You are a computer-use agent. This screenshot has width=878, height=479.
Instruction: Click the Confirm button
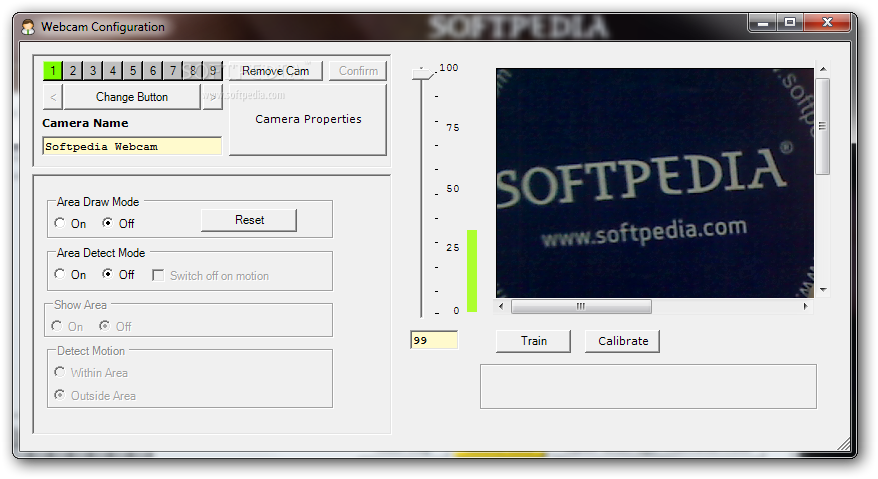[x=358, y=71]
